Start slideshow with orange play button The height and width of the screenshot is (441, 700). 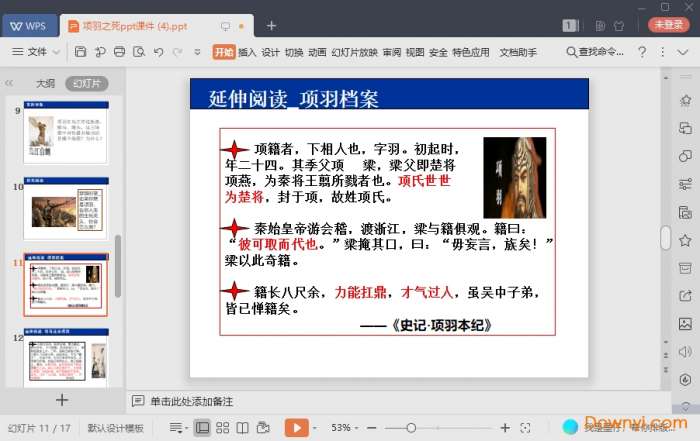click(x=296, y=428)
